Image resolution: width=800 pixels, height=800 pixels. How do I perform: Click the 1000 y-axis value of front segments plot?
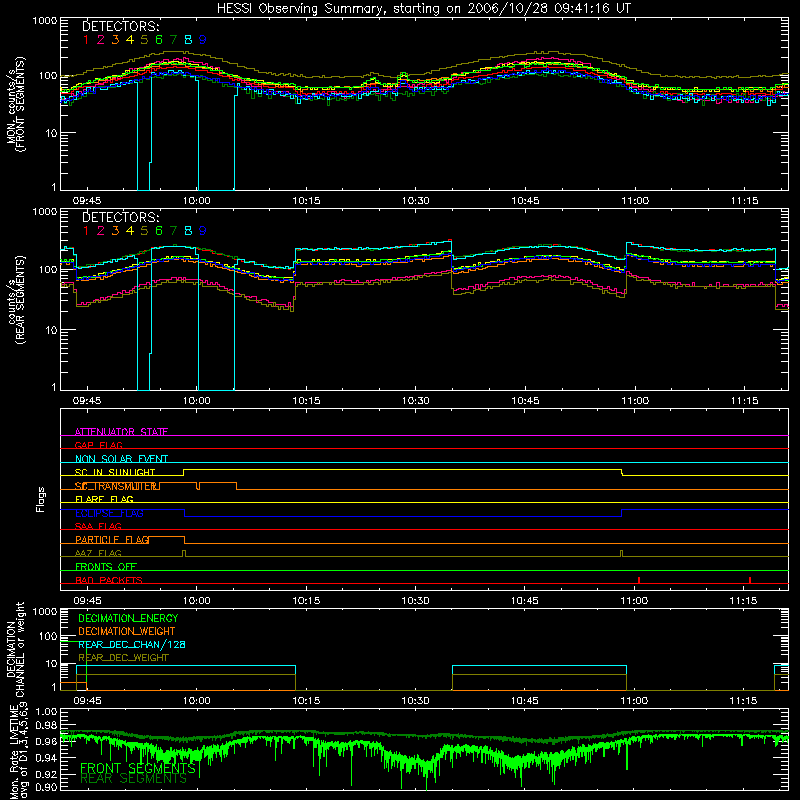[x=45, y=21]
